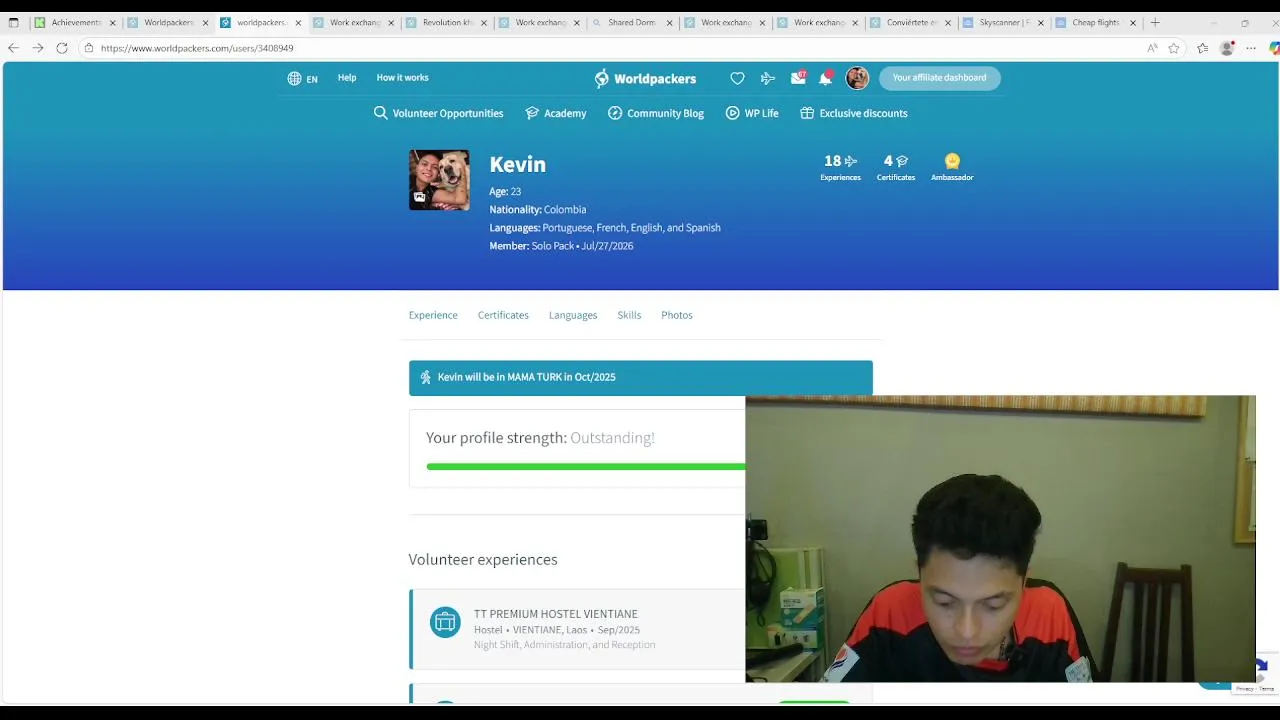Viewport: 1280px width, 720px height.
Task: Click the browser back arrow
Action: 13,48
